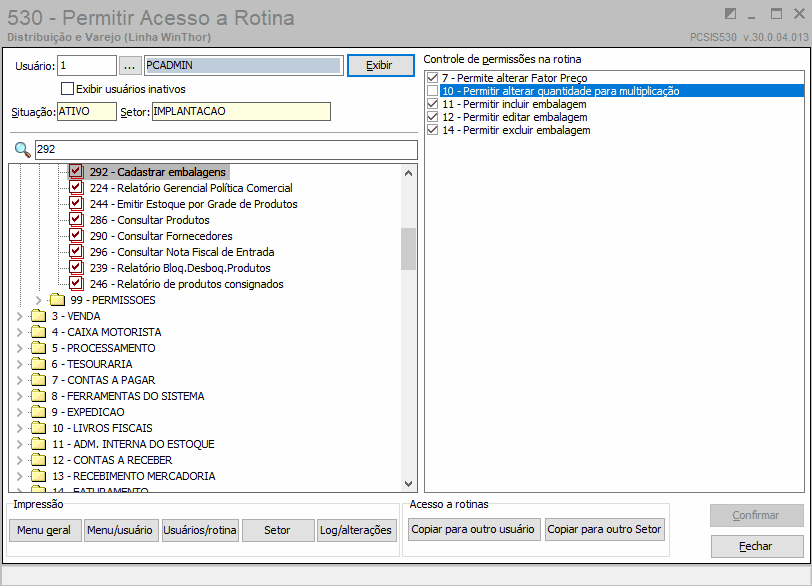
Task: Click the tree scrollbar thumb
Action: [x=408, y=249]
